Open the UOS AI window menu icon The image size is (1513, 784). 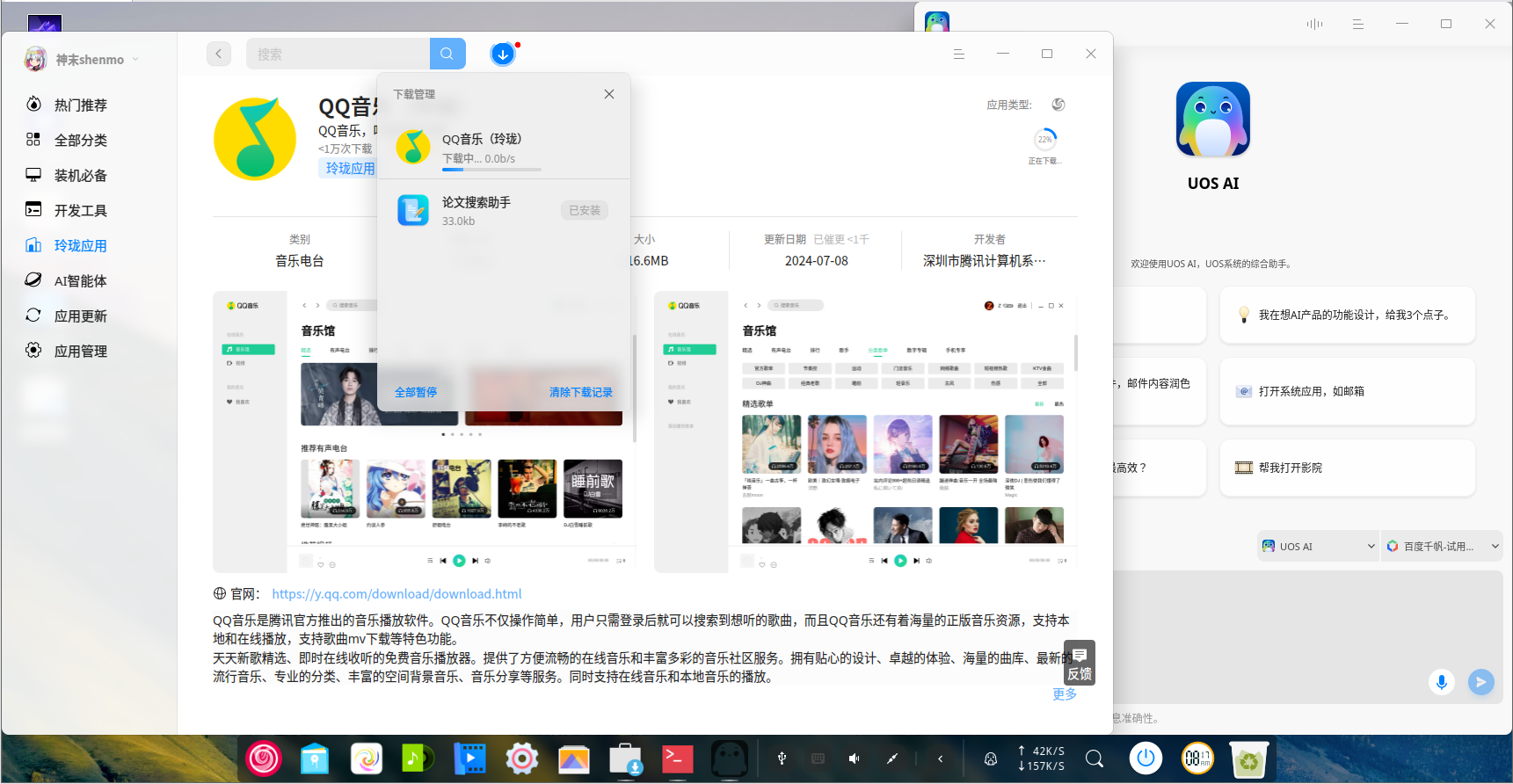(x=1358, y=24)
